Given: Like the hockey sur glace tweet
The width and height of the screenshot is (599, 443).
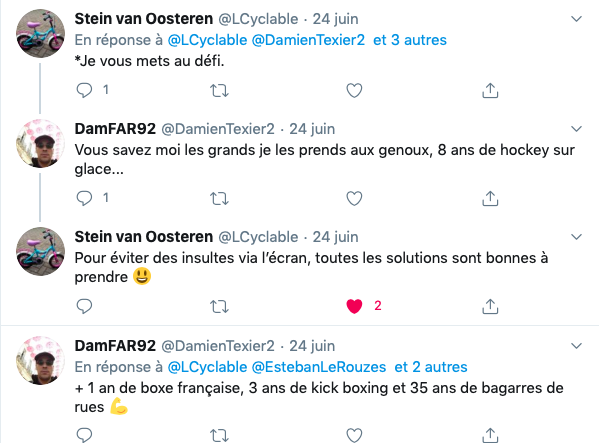Looking at the screenshot, I should click(354, 199).
